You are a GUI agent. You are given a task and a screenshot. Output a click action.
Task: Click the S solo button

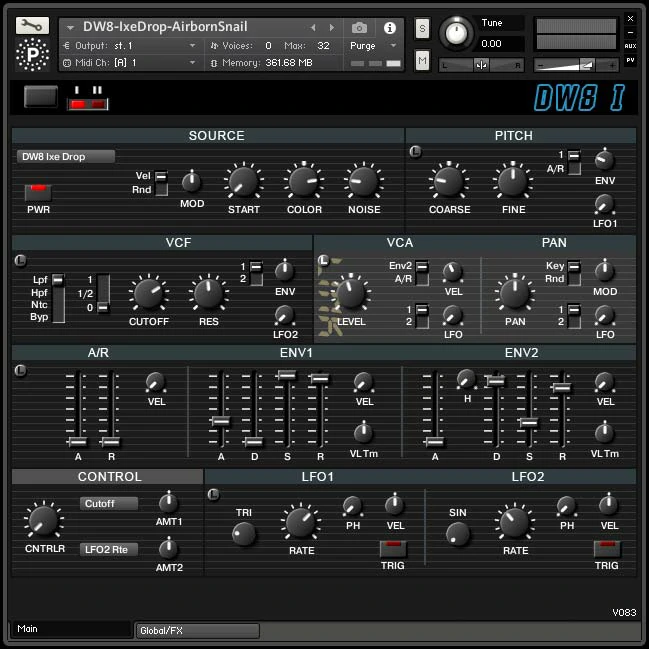click(x=422, y=28)
